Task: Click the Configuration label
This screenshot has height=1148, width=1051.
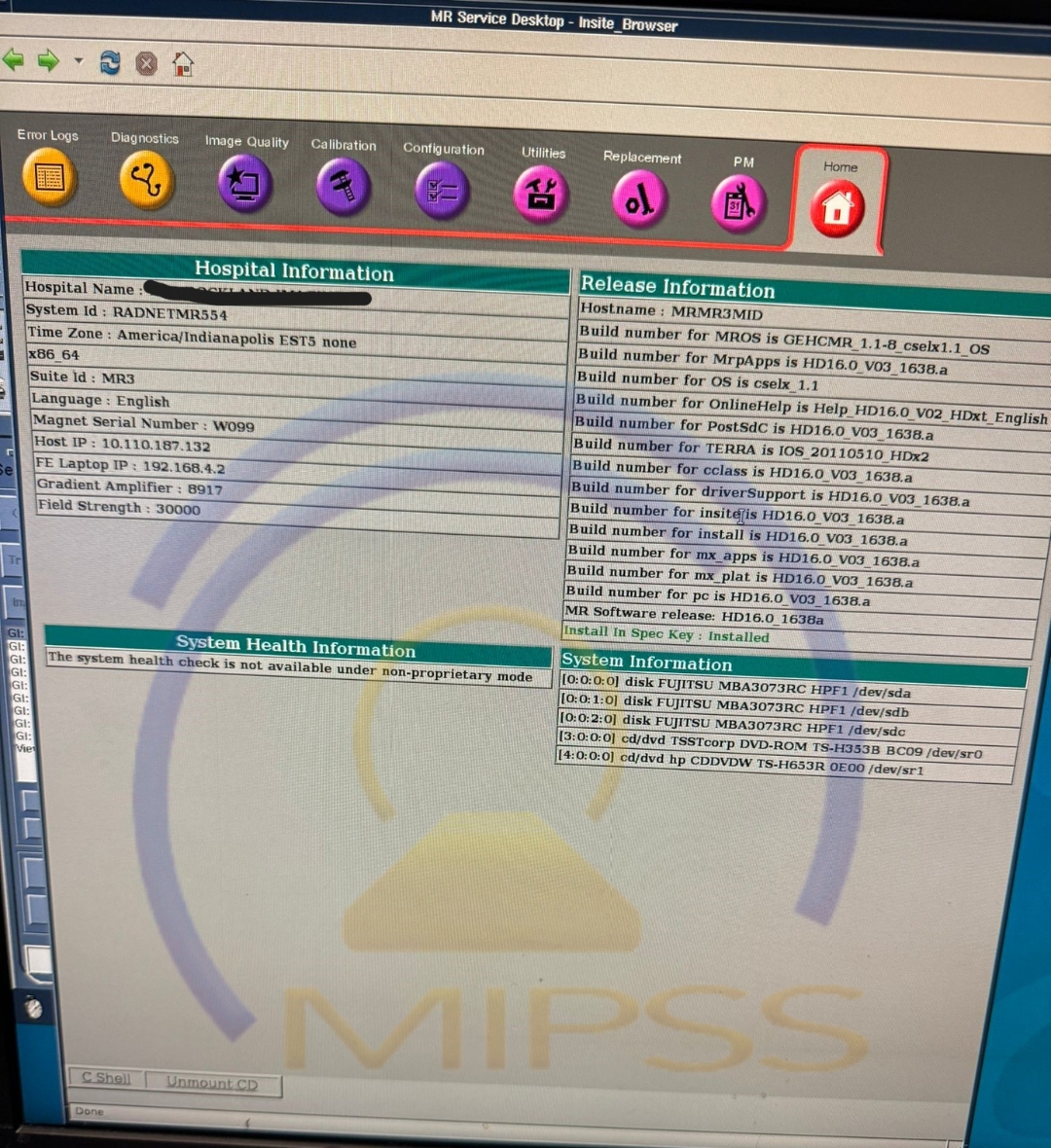Action: tap(443, 149)
